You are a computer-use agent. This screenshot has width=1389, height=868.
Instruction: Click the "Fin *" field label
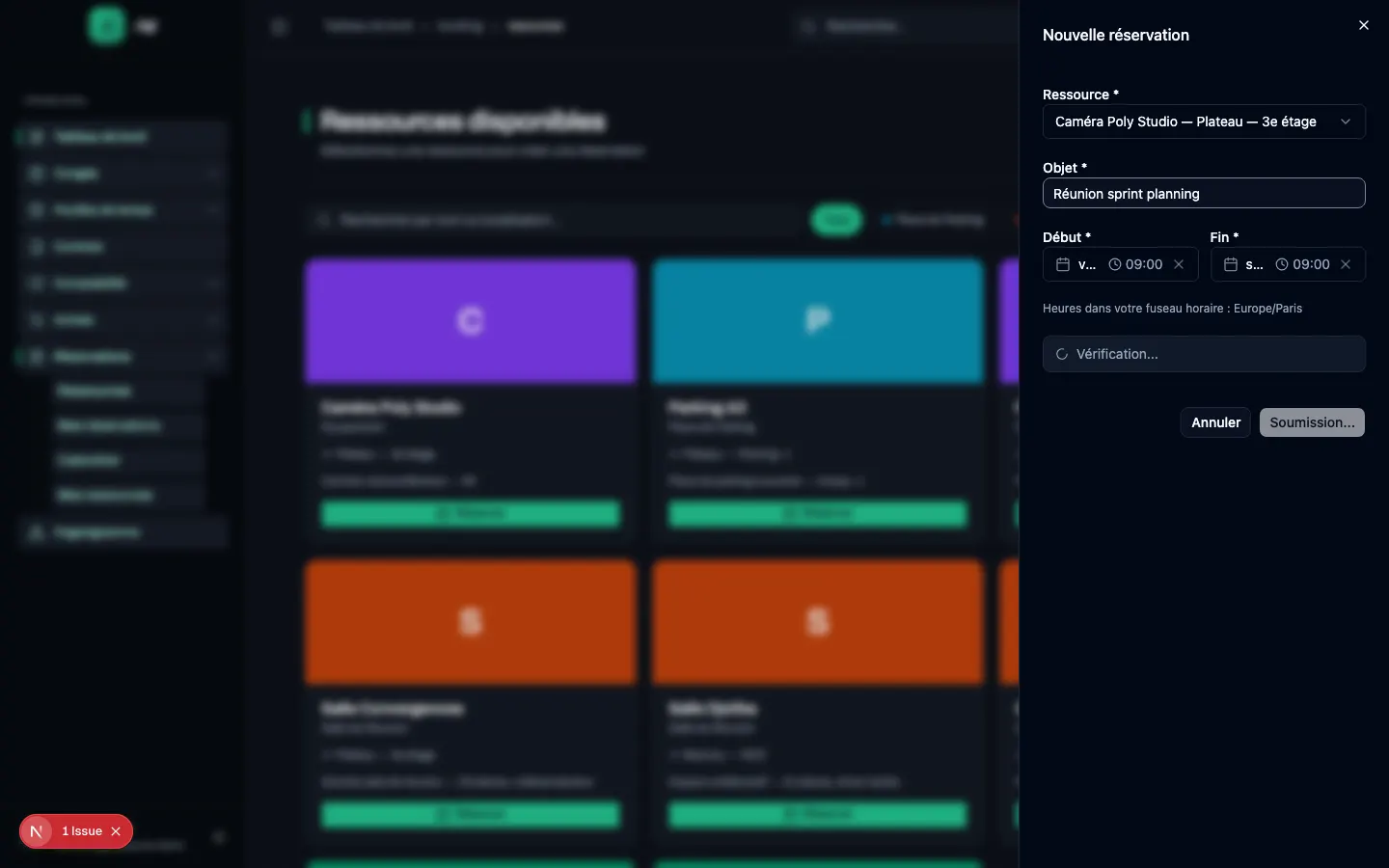point(1224,237)
